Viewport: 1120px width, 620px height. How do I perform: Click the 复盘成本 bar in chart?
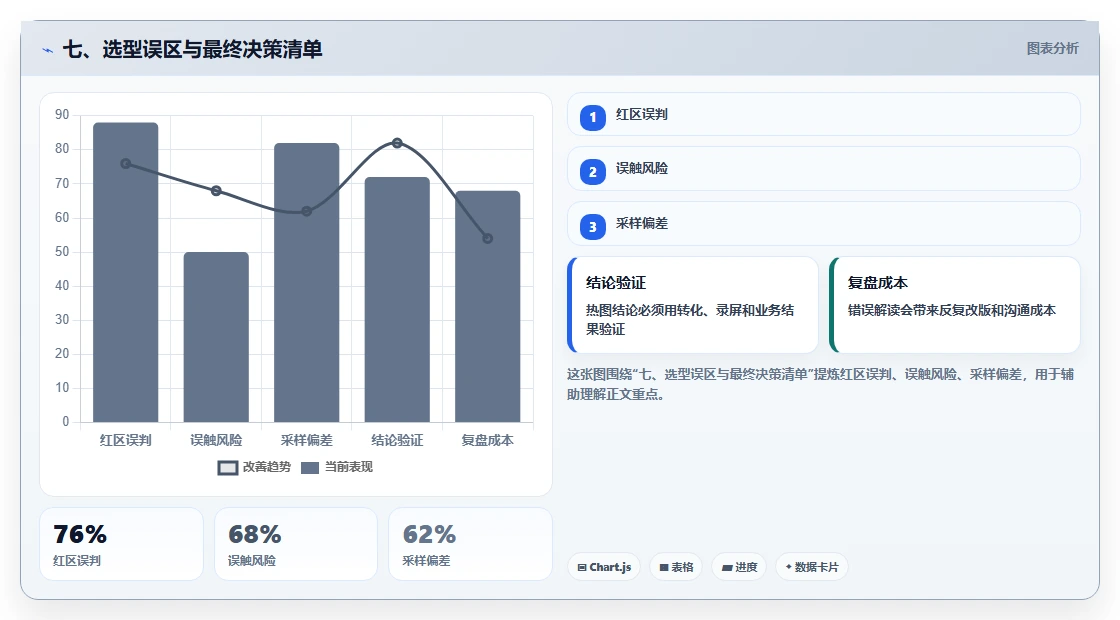tap(488, 306)
